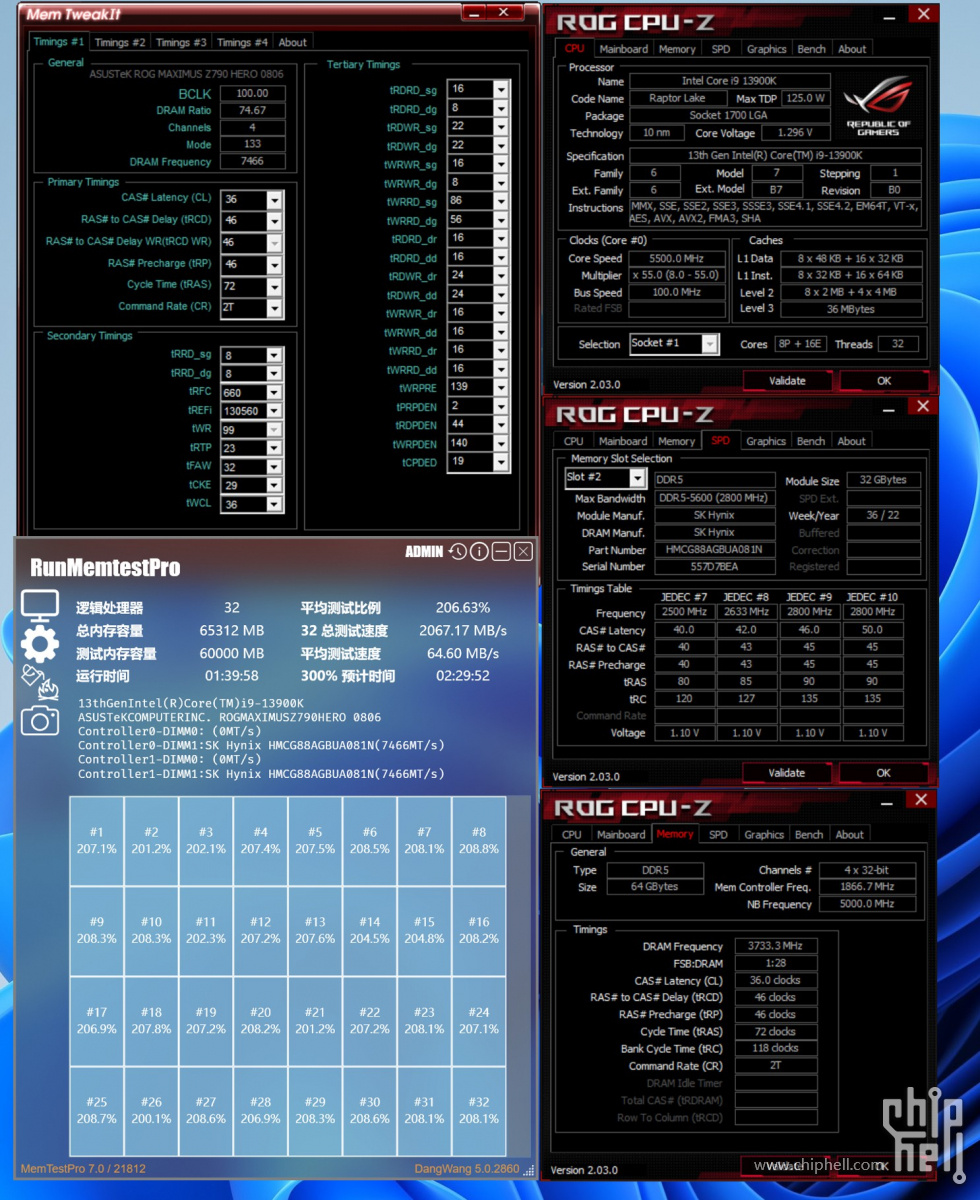Click the 206.63% average coverage value
This screenshot has width=980, height=1200.
point(463,608)
